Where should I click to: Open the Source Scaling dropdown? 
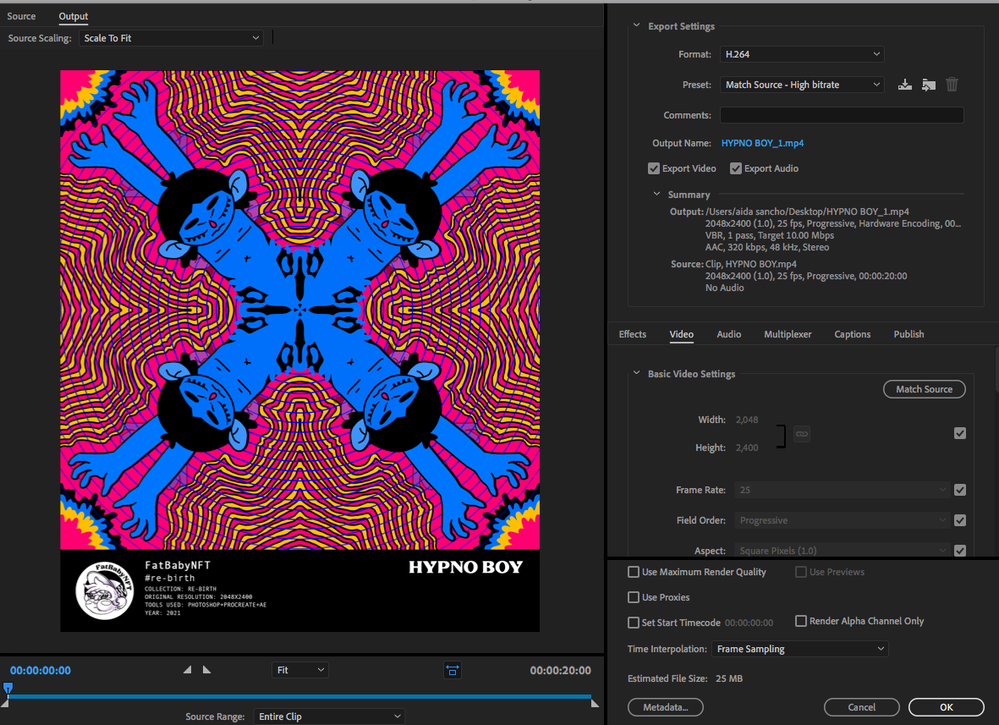coord(171,38)
